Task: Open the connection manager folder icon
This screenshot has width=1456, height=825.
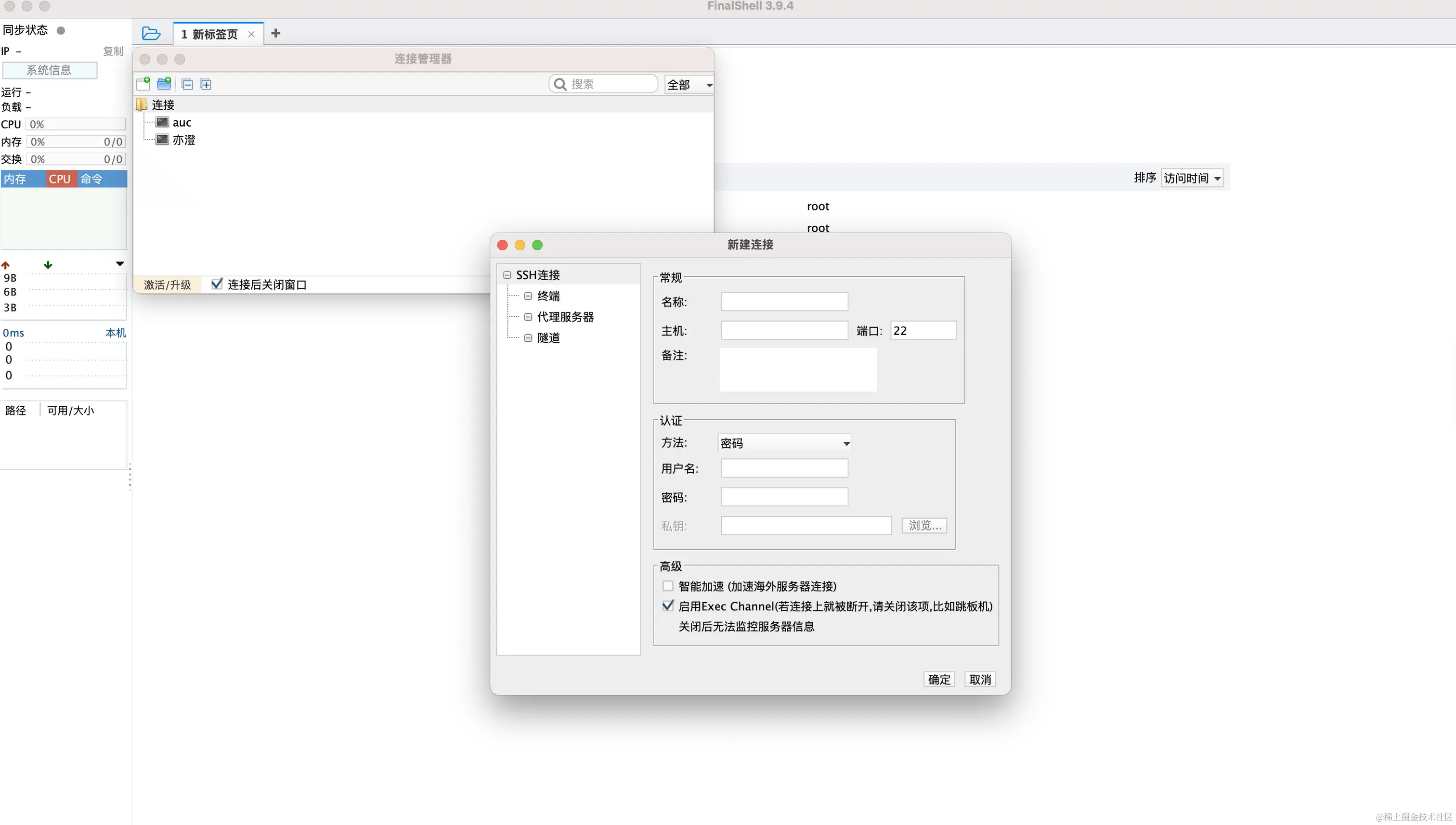Action: (x=151, y=33)
